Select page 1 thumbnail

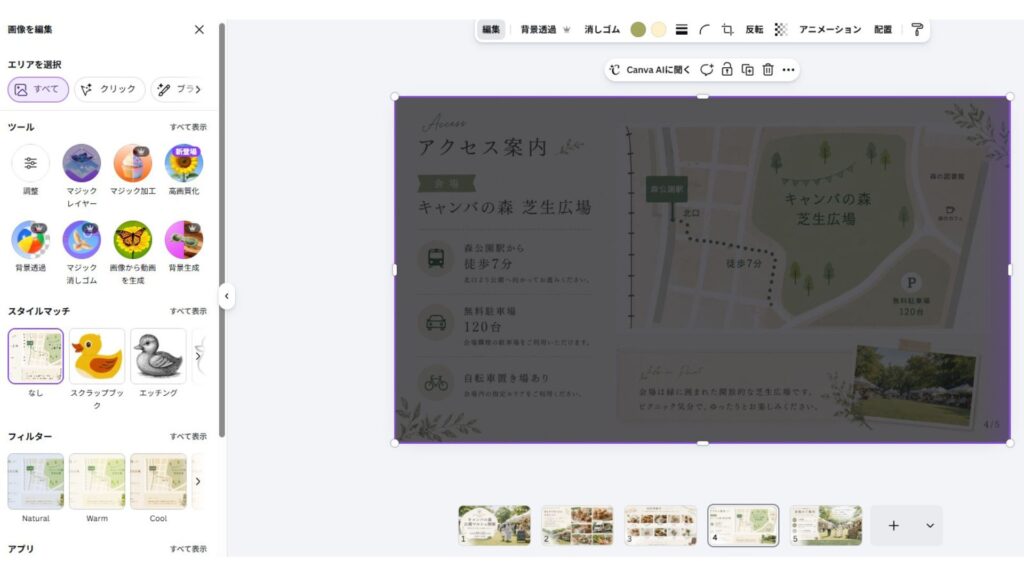(494, 525)
